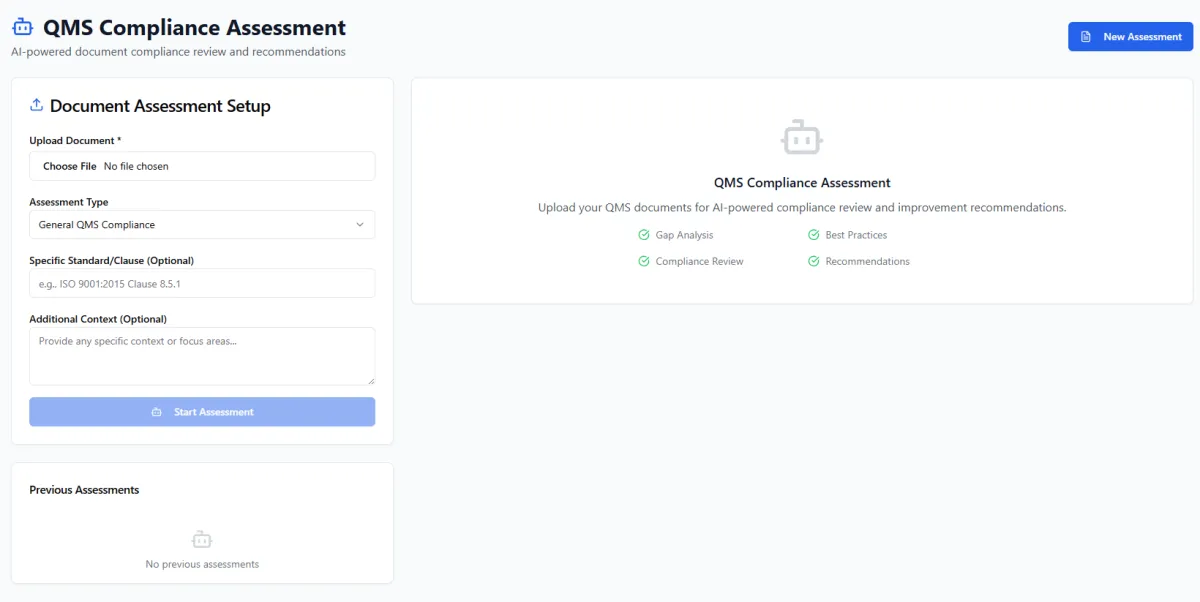Viewport: 1200px width, 602px height.
Task: Click the green check icon beside Gap Analysis
Action: (x=644, y=235)
